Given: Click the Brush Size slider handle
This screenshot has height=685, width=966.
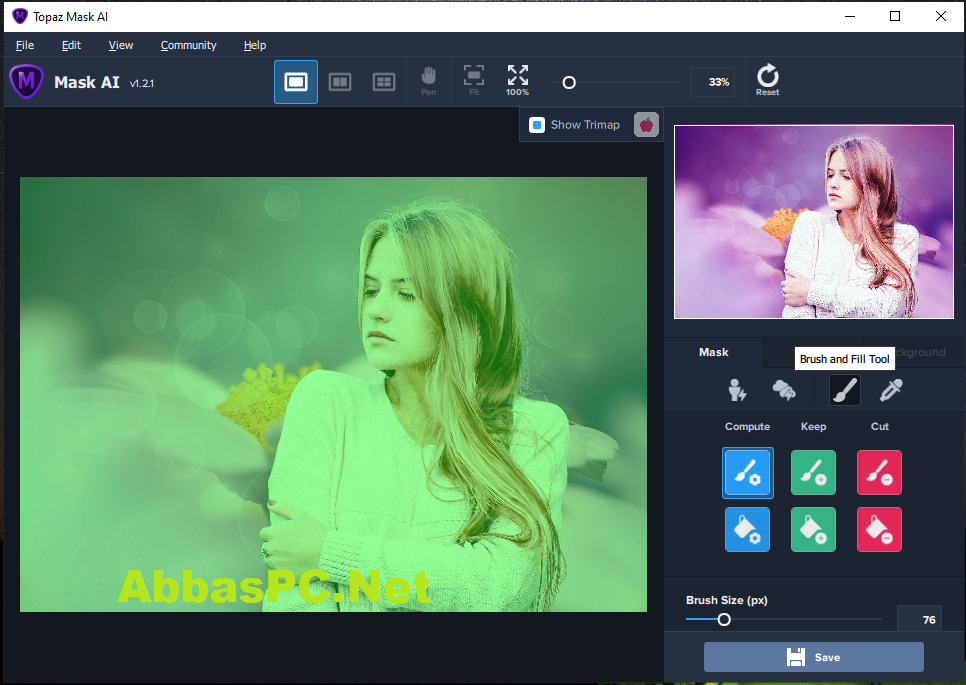Looking at the screenshot, I should pos(724,620).
